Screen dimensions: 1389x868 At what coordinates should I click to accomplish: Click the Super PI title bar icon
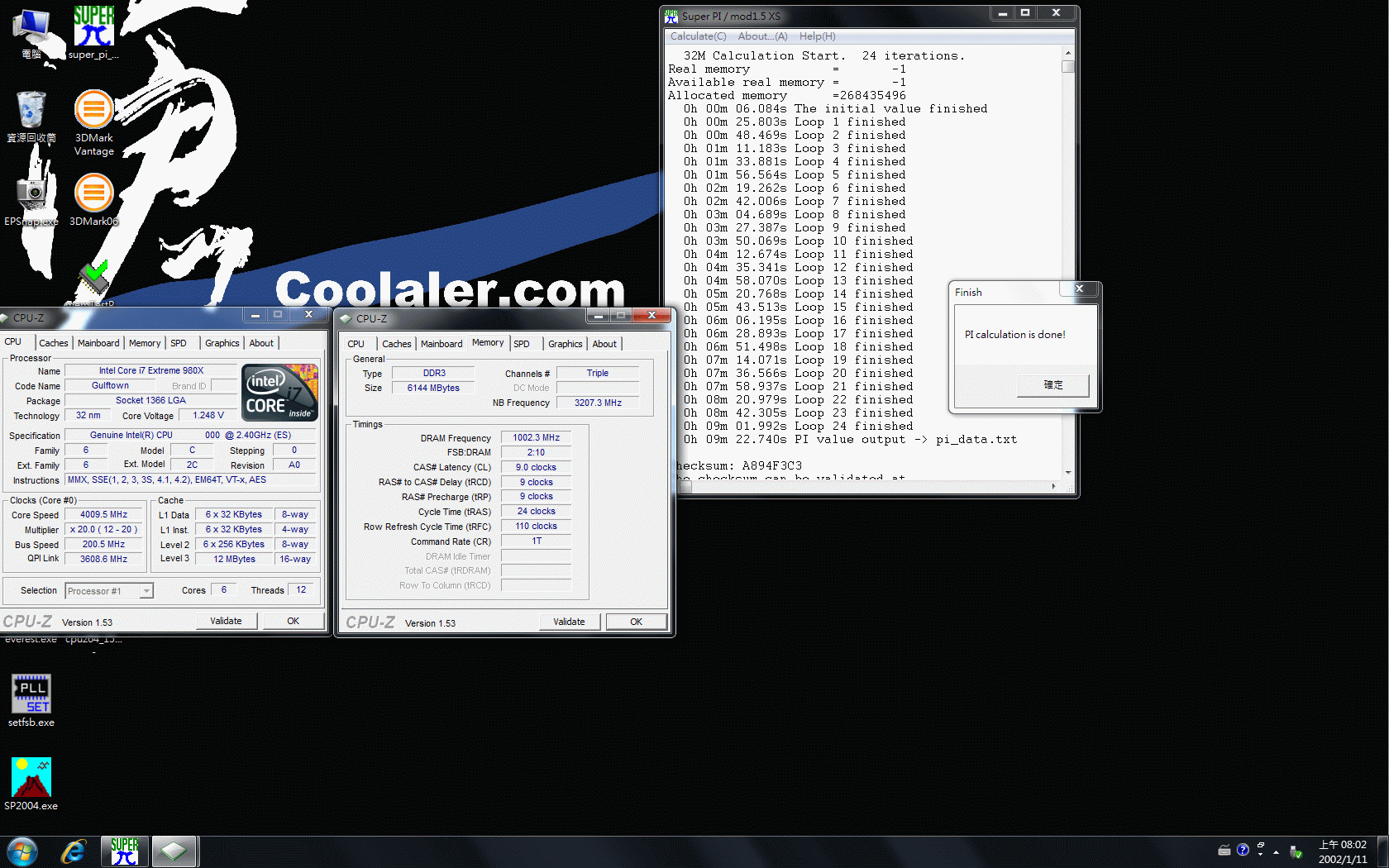click(x=671, y=16)
